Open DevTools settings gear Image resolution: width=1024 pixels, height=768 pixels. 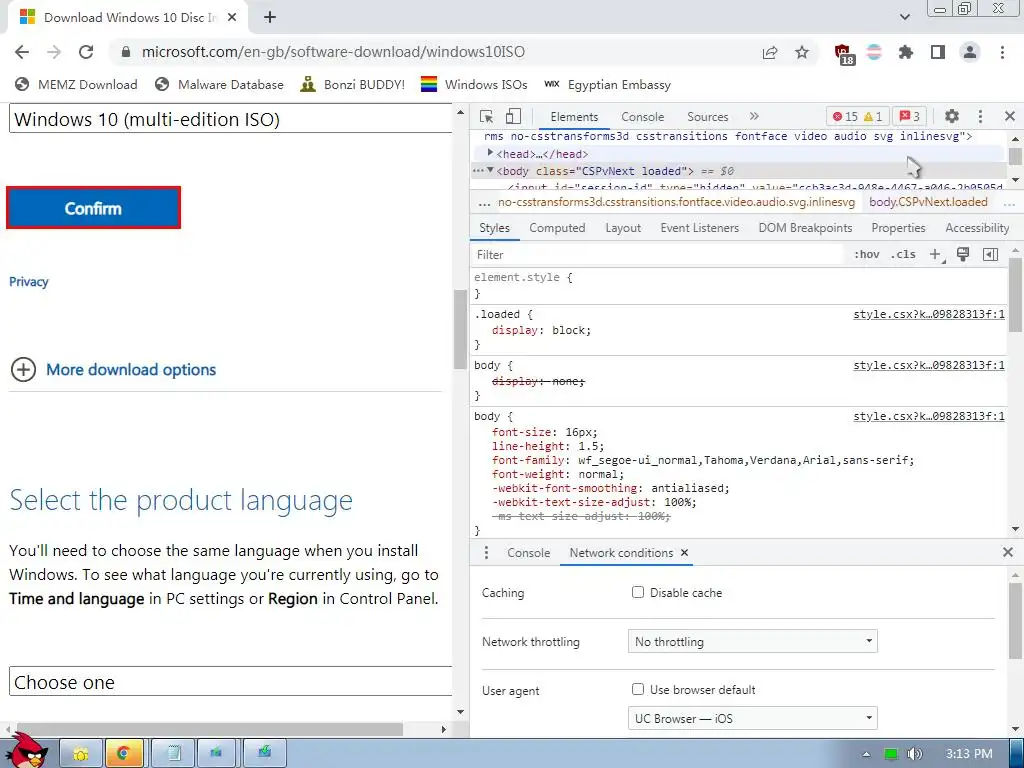click(952, 116)
